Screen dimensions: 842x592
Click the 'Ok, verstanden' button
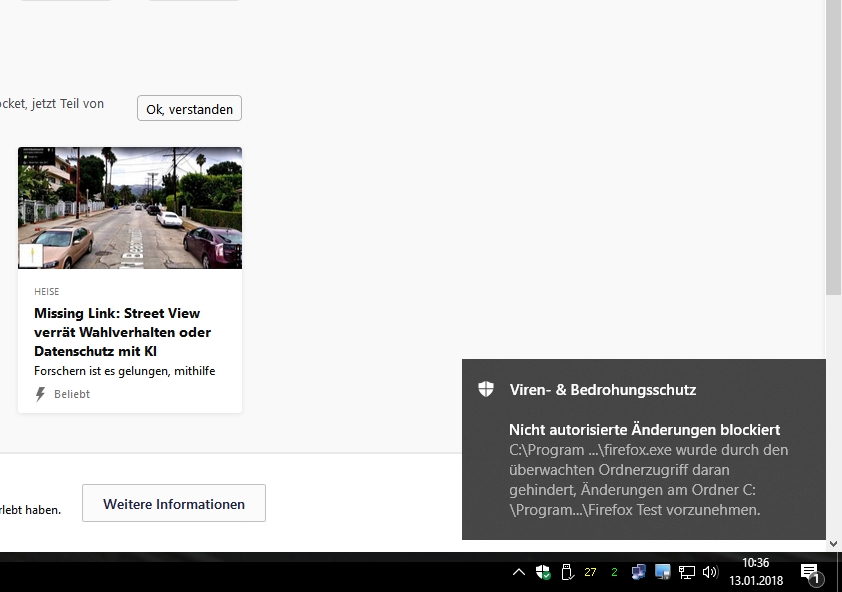tap(189, 109)
